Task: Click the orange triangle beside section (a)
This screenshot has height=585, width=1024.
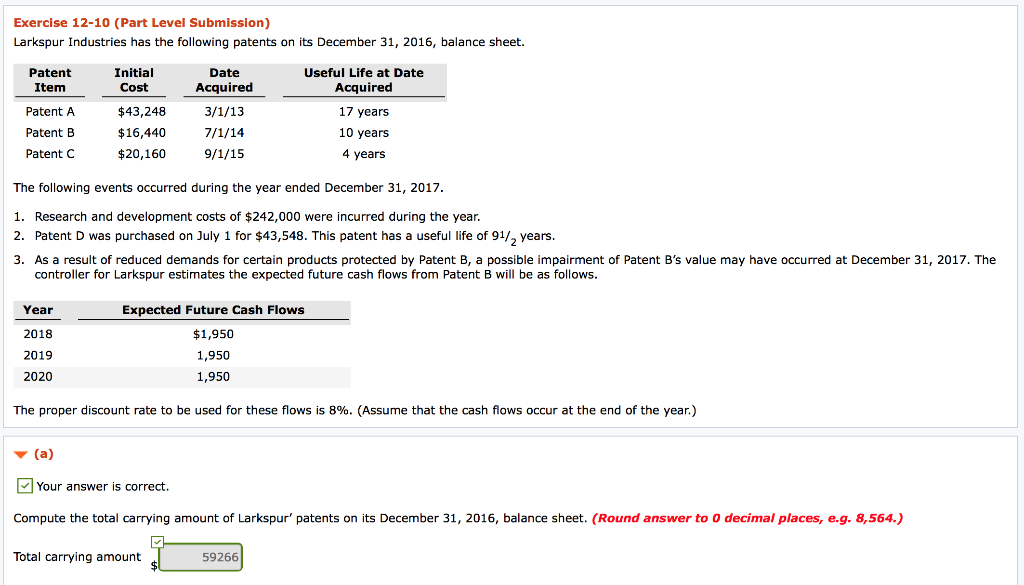Action: tap(21, 453)
